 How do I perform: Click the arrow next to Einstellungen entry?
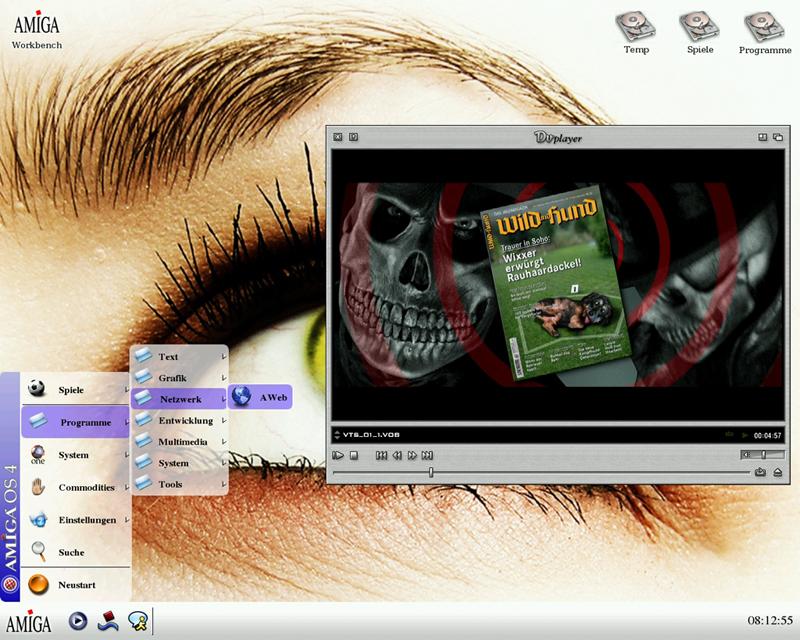[126, 520]
